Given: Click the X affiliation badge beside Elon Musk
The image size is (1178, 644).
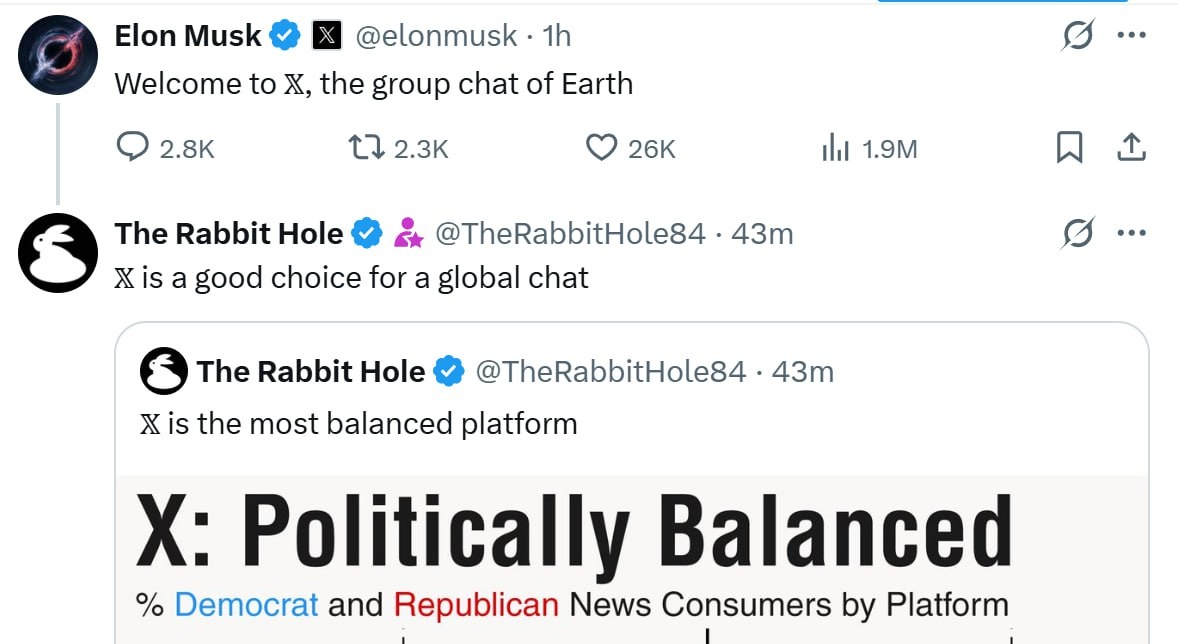Looking at the screenshot, I should (x=329, y=34).
